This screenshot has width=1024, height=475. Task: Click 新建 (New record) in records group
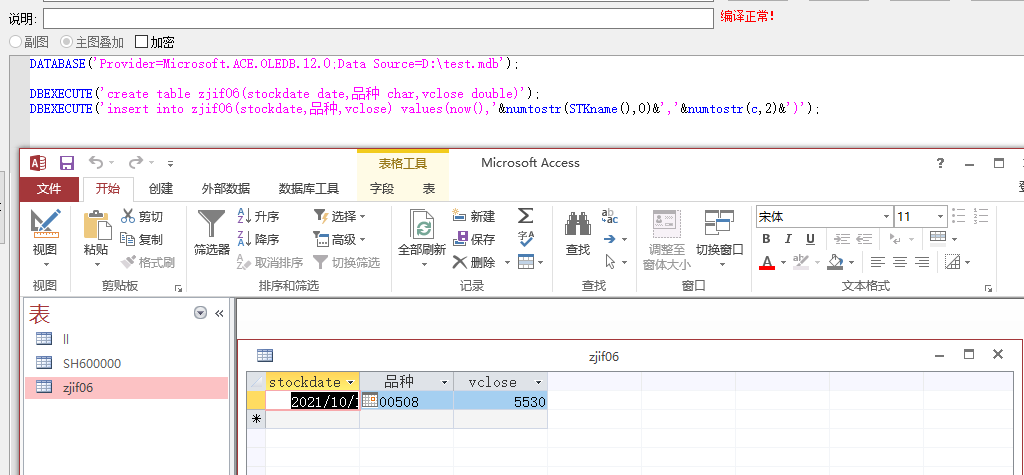pyautogui.click(x=473, y=216)
